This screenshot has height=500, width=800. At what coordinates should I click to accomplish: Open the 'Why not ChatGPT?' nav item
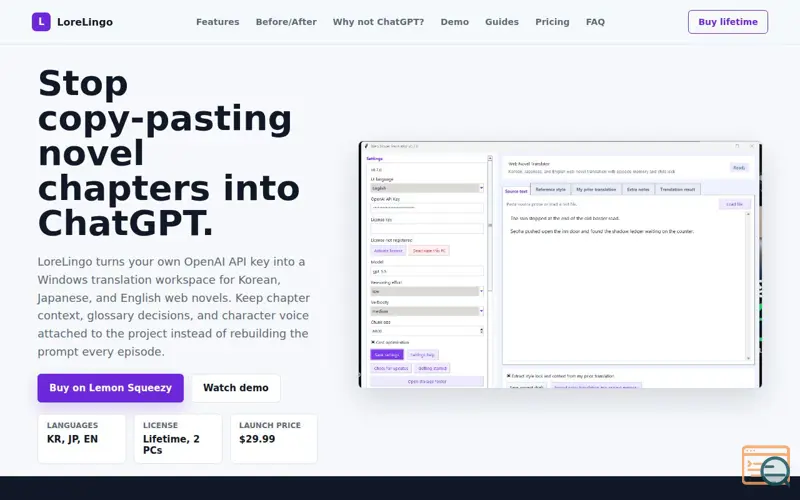pos(378,22)
